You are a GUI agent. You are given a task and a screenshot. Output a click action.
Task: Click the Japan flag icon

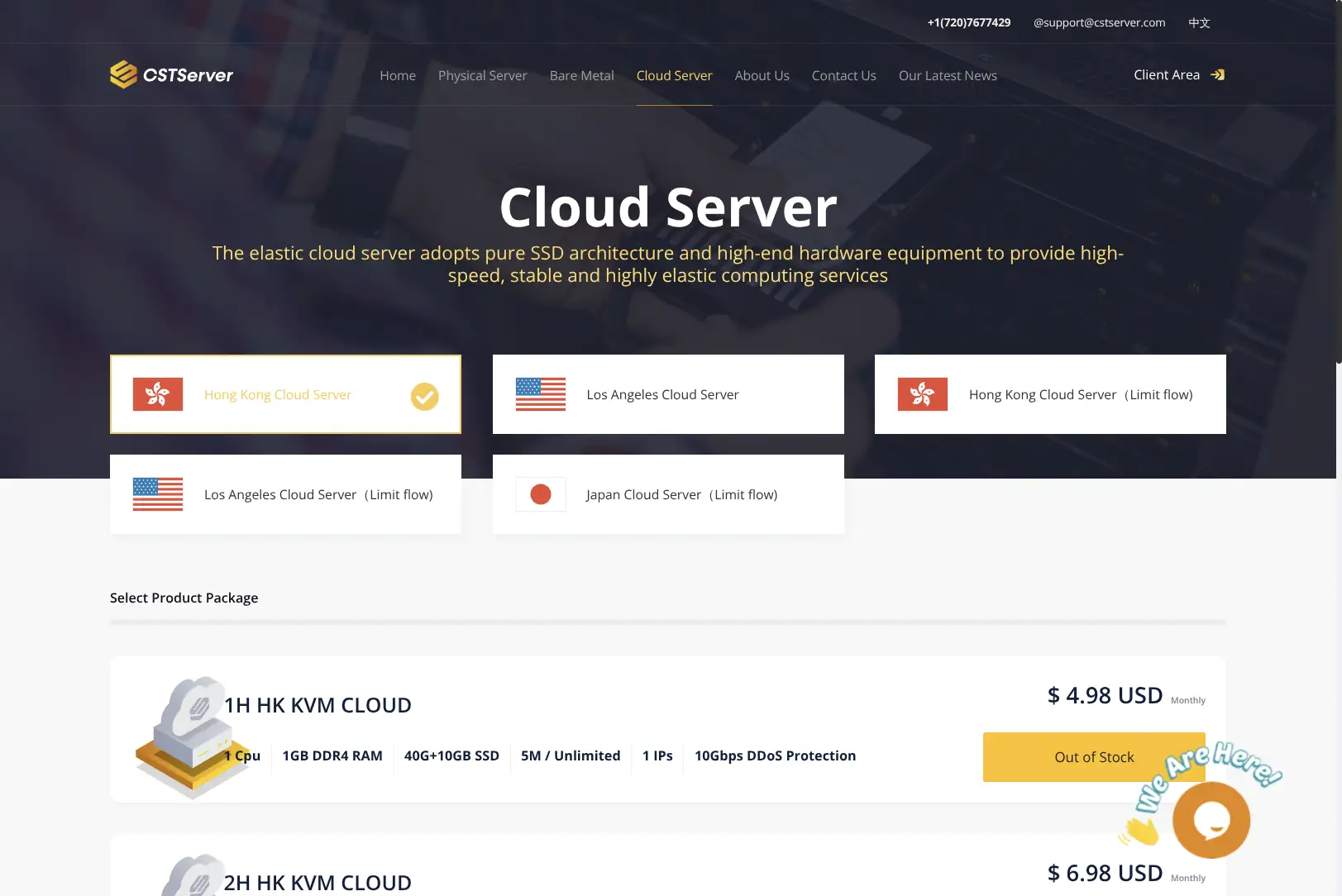point(541,494)
